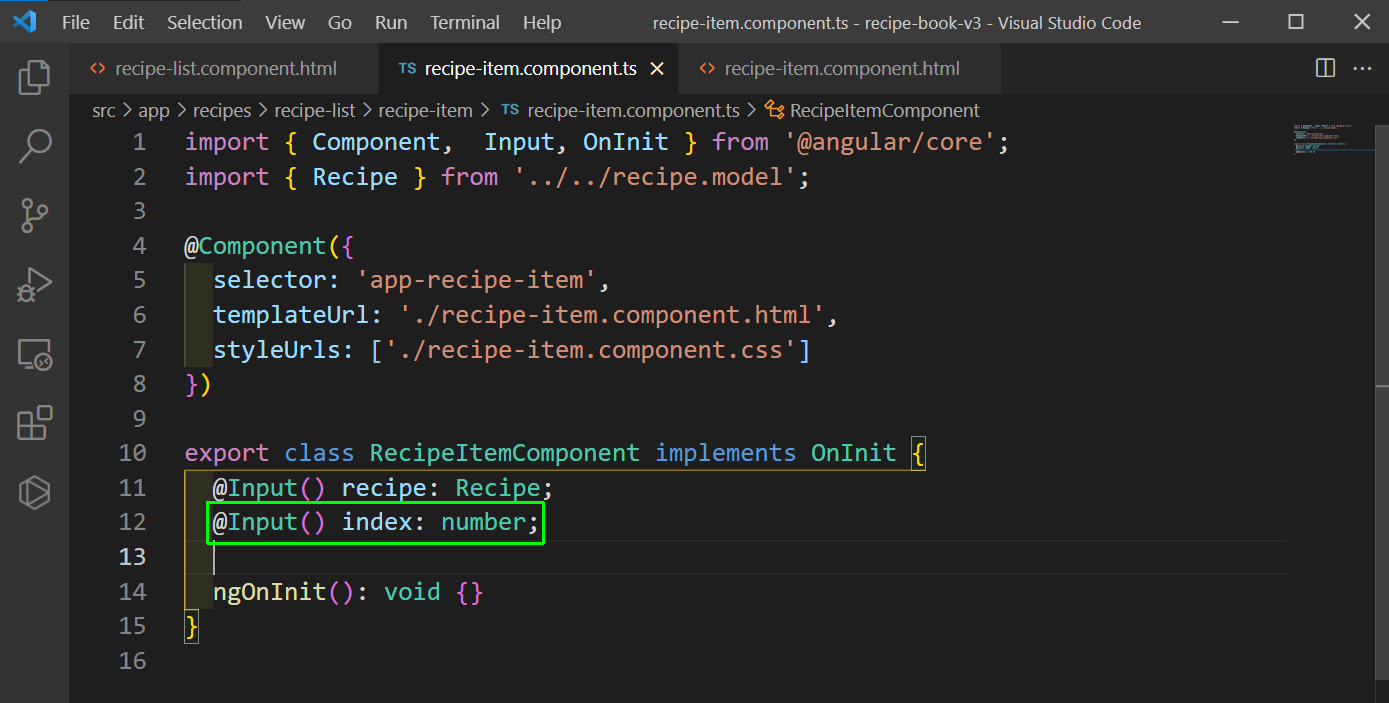Click 'styleUrls' property key
This screenshot has width=1389, height=703.
277,350
